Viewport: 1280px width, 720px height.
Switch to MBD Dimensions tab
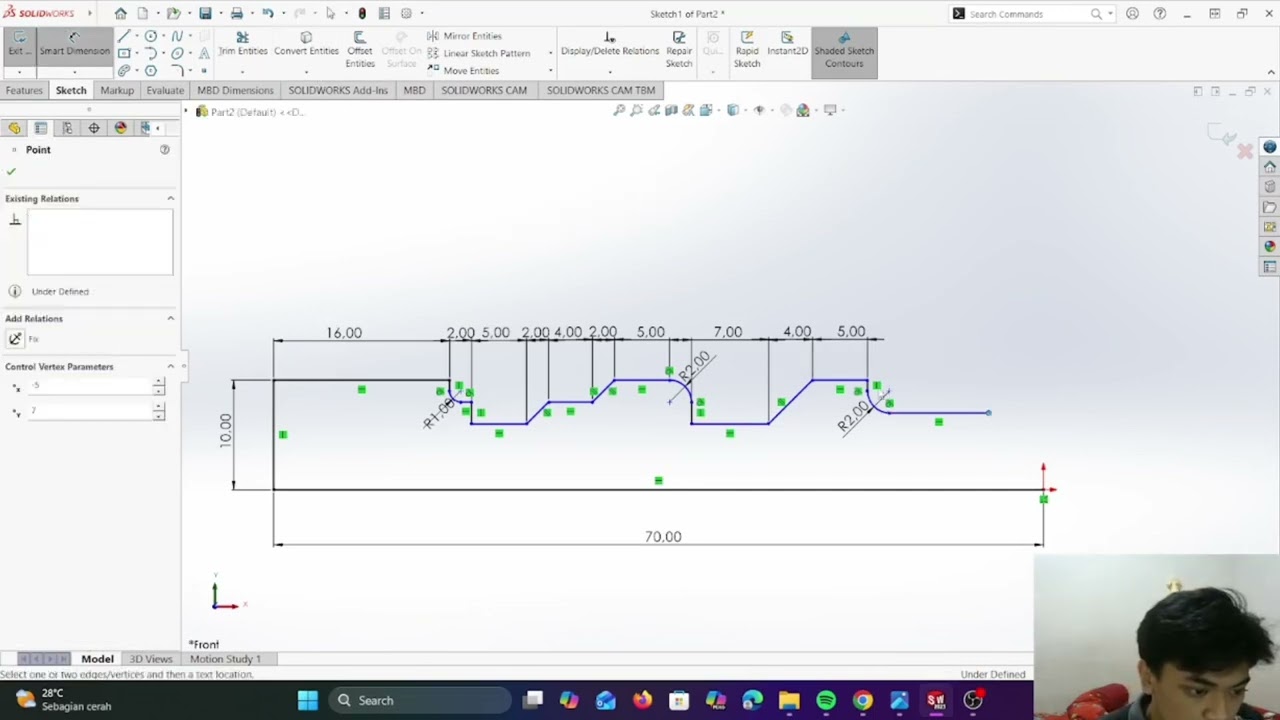click(x=235, y=90)
